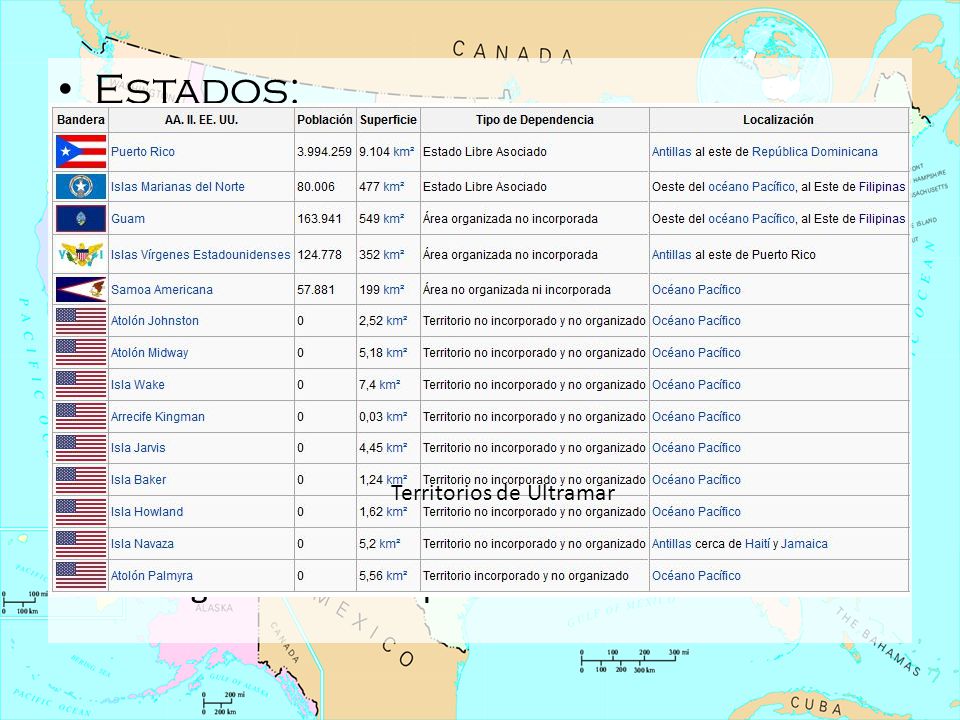
Task: Click the flag in the Isla Navaza row
Action: pyautogui.click(x=81, y=544)
